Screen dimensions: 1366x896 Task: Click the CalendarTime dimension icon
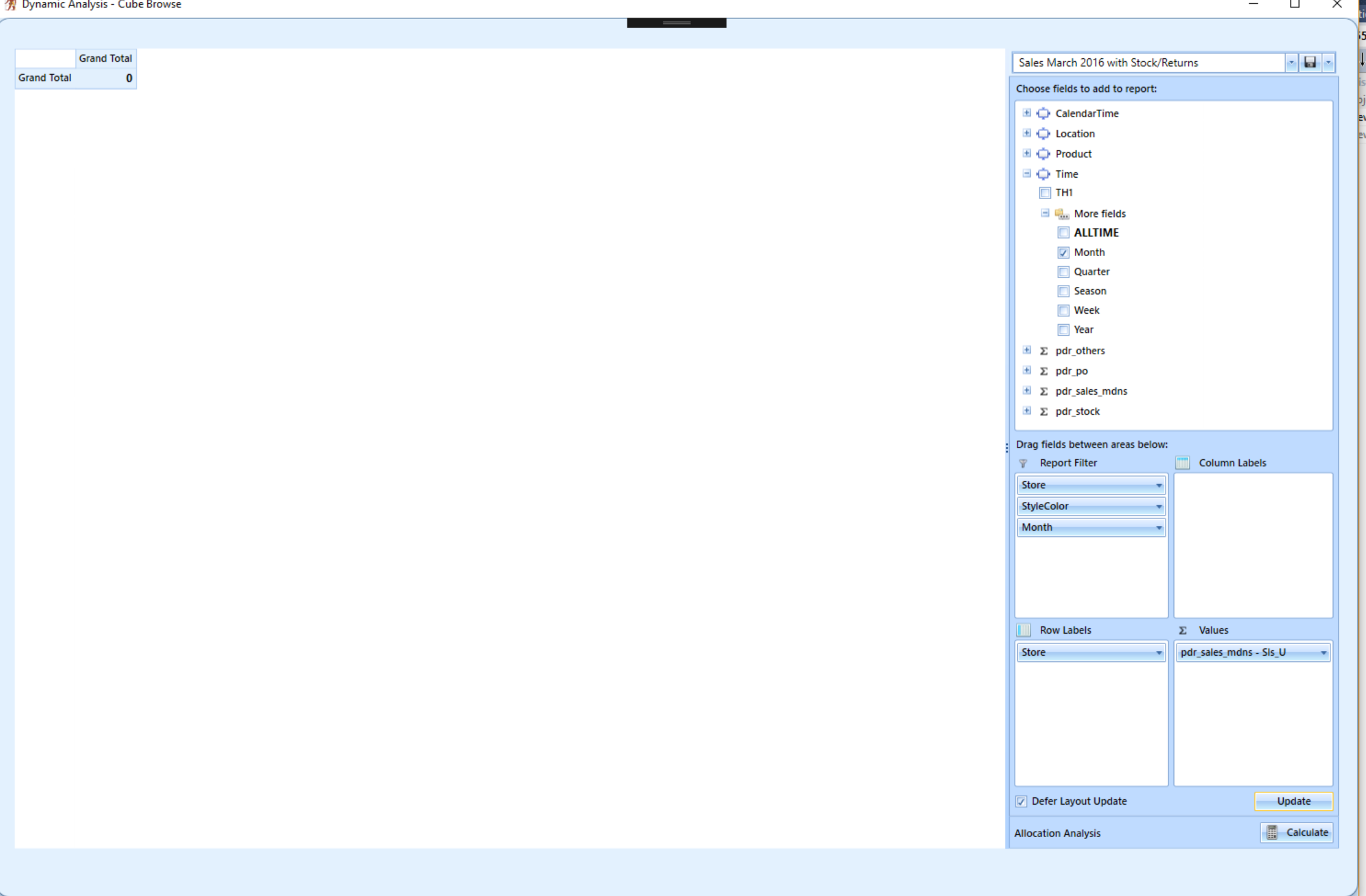click(x=1043, y=113)
